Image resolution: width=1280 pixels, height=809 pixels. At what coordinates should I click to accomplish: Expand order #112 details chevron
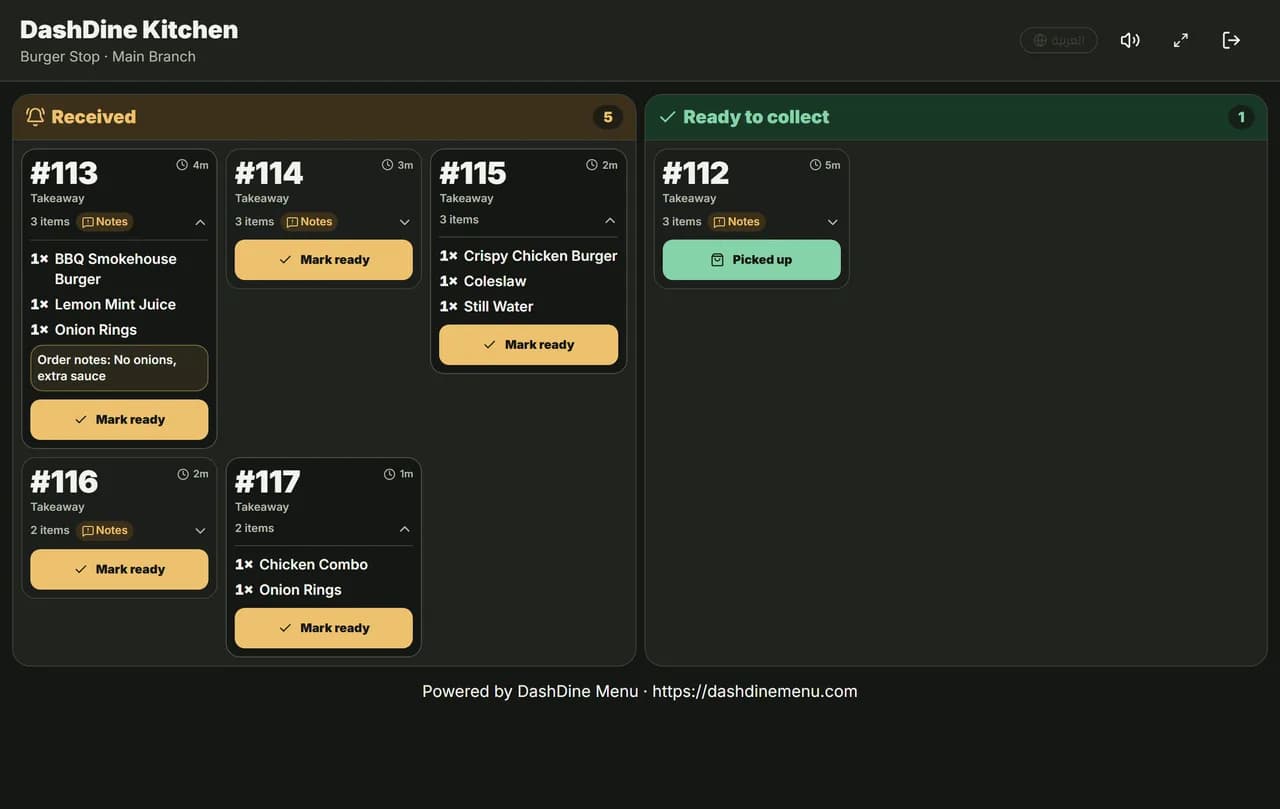pyautogui.click(x=833, y=222)
